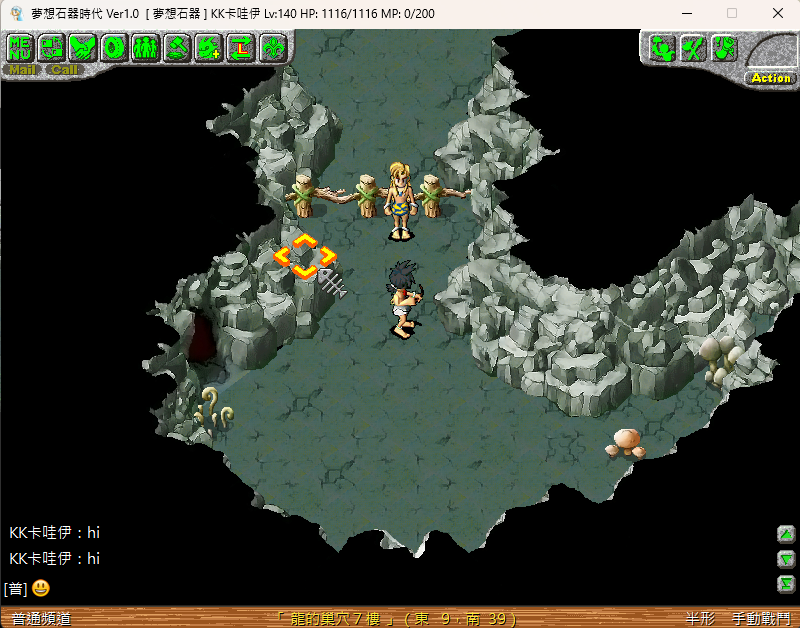Image resolution: width=800 pixels, height=628 pixels.
Task: Click the waving character icon top right
Action: pos(663,47)
